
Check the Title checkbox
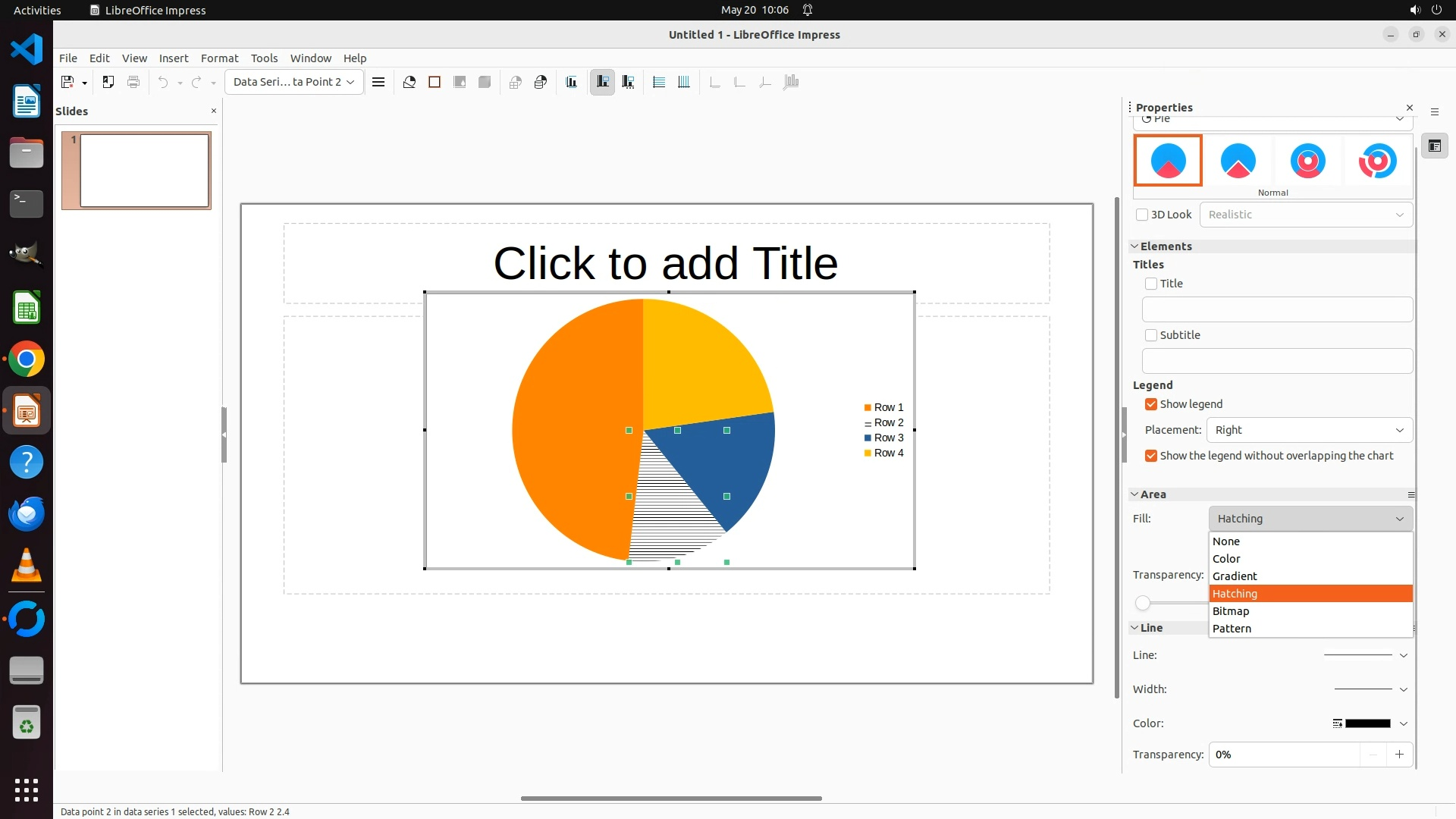click(1151, 284)
